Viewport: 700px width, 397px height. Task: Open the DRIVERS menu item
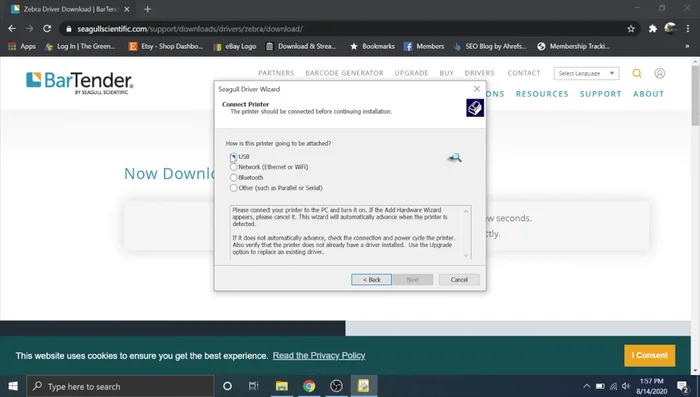[x=479, y=73]
